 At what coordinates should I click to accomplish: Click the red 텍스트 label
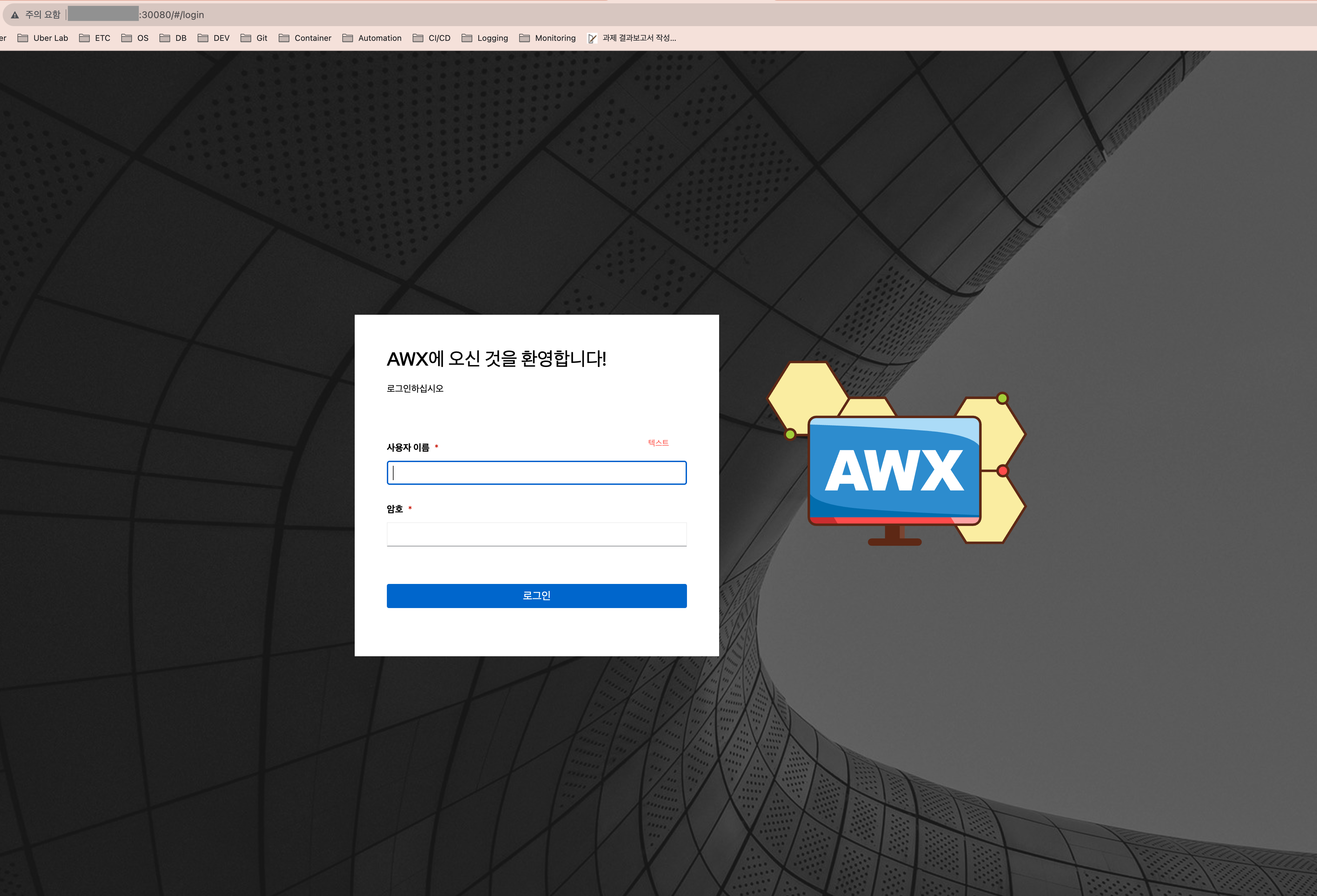point(658,442)
